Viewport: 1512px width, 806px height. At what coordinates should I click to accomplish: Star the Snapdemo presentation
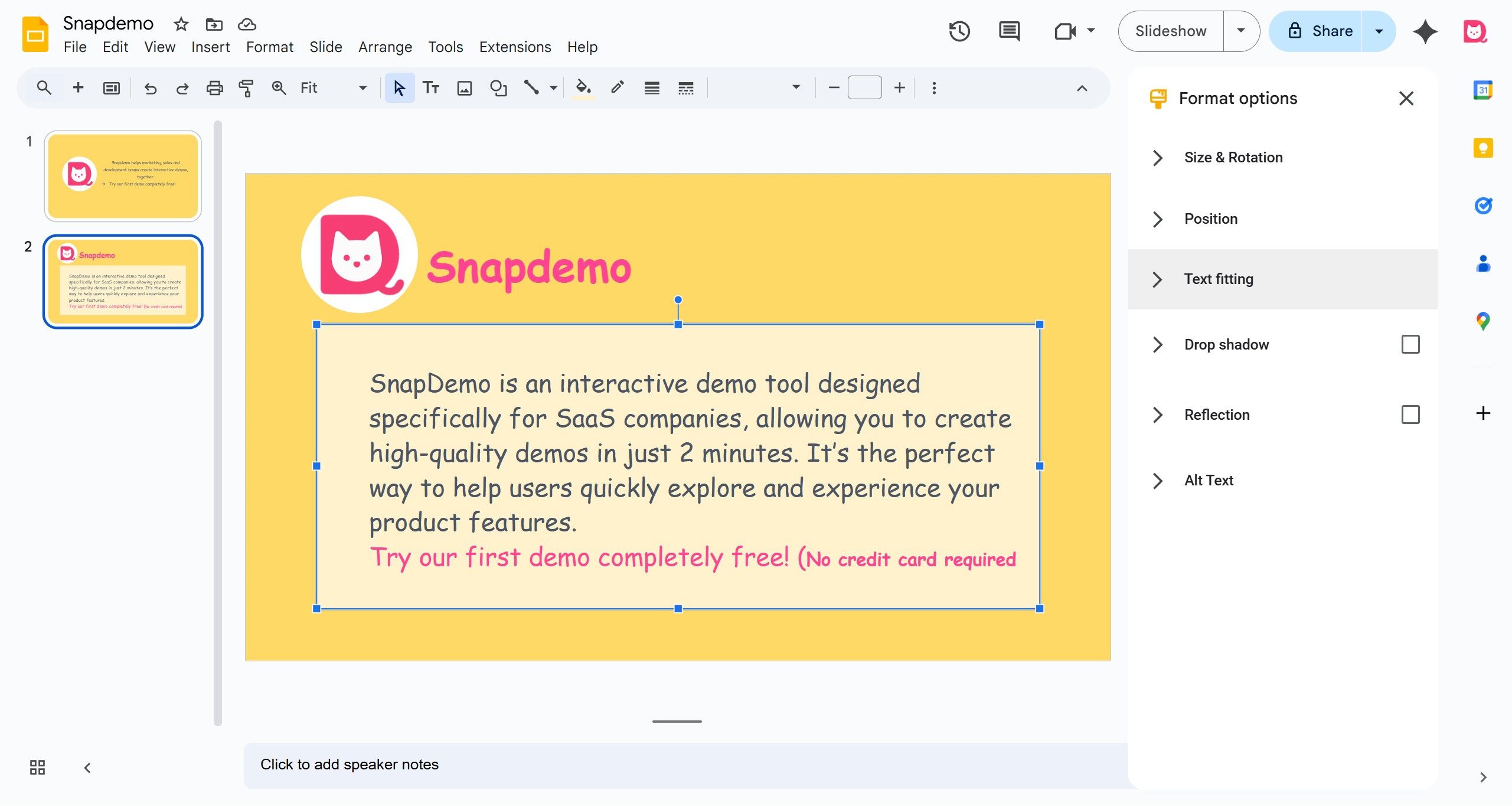pos(181,24)
